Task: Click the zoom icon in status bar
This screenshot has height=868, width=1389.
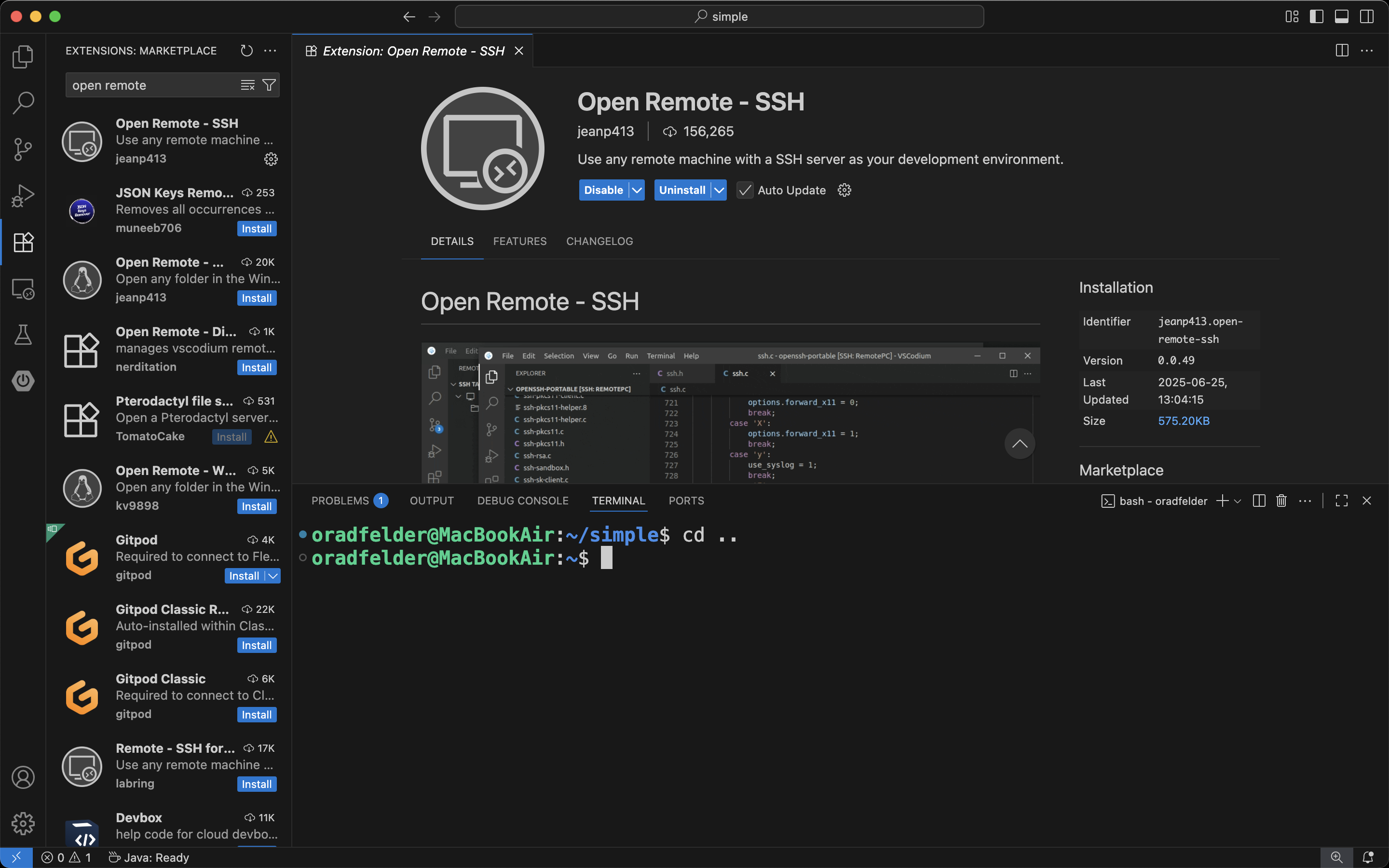Action: click(x=1337, y=857)
